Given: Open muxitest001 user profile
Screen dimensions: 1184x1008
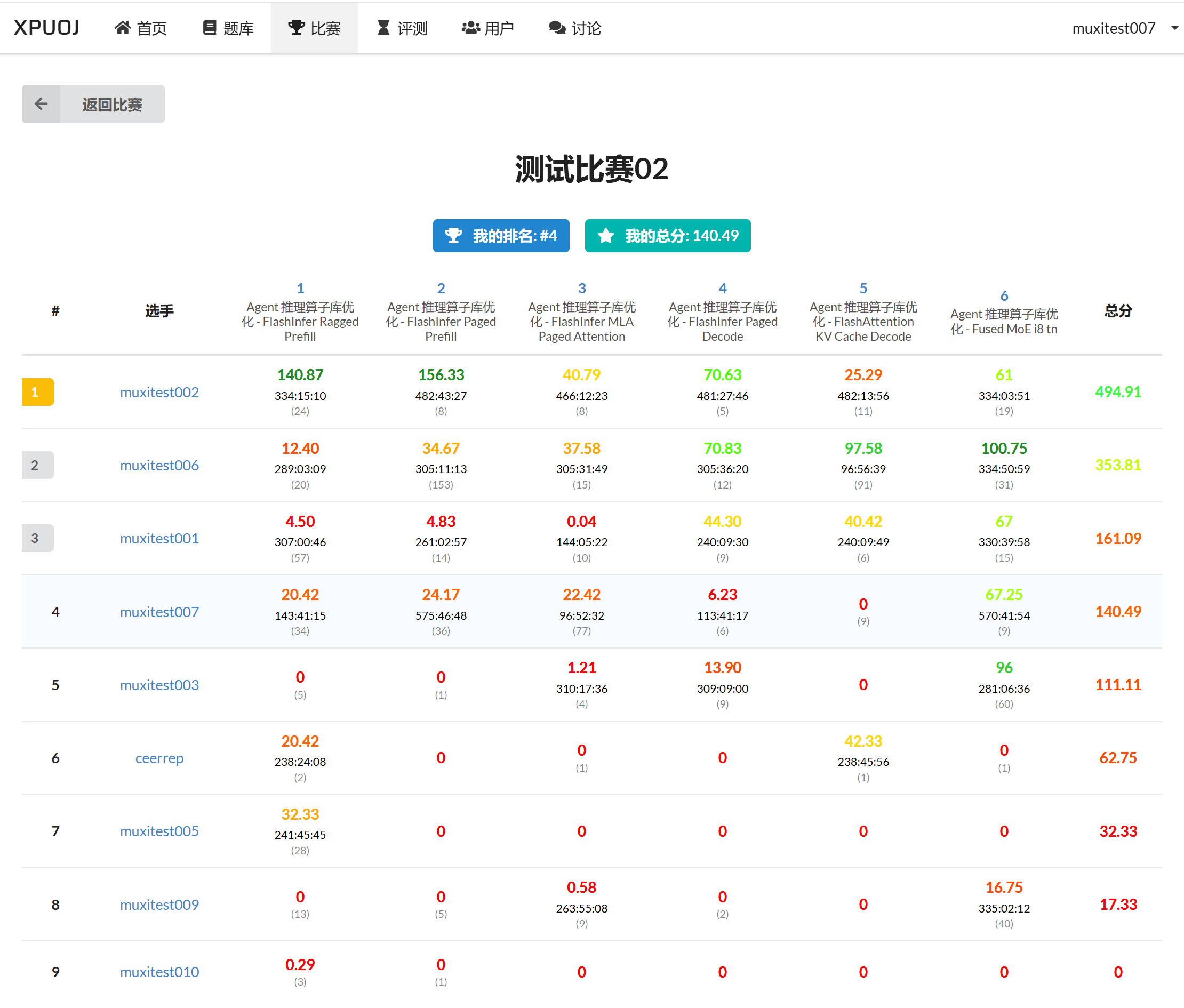Looking at the screenshot, I should (159, 538).
